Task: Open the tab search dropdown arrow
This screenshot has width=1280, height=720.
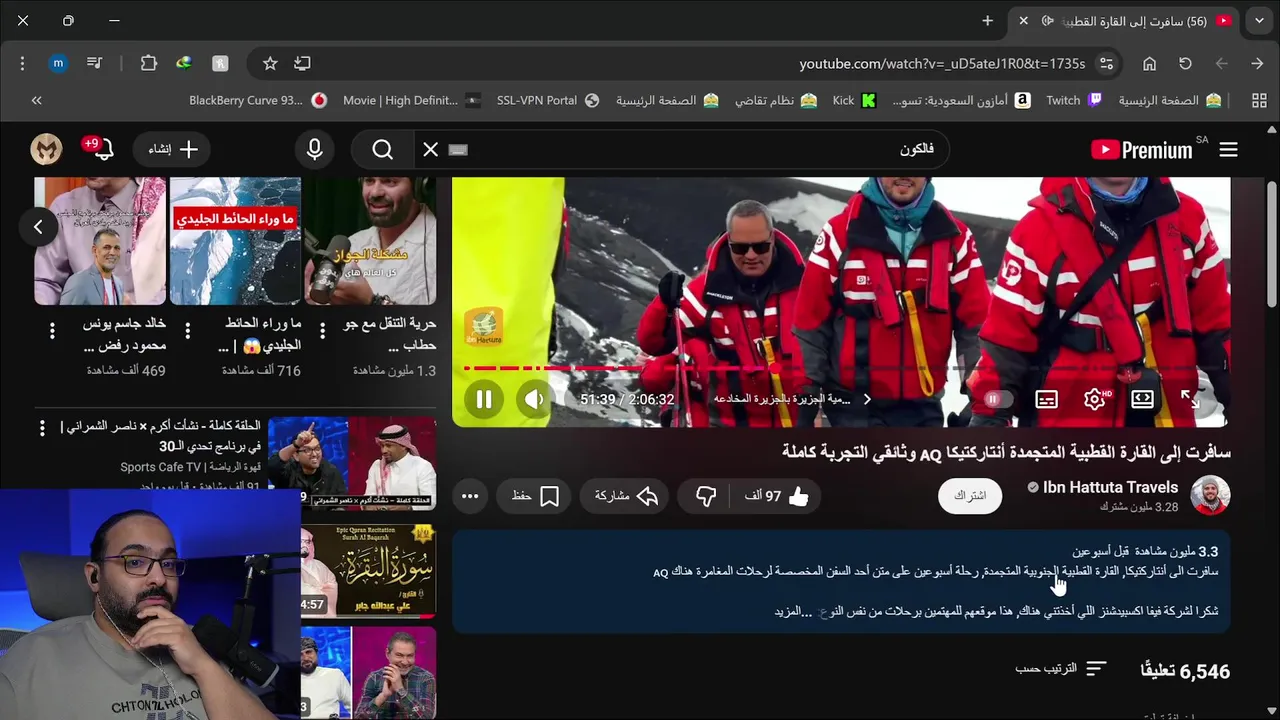Action: pos(1259,20)
